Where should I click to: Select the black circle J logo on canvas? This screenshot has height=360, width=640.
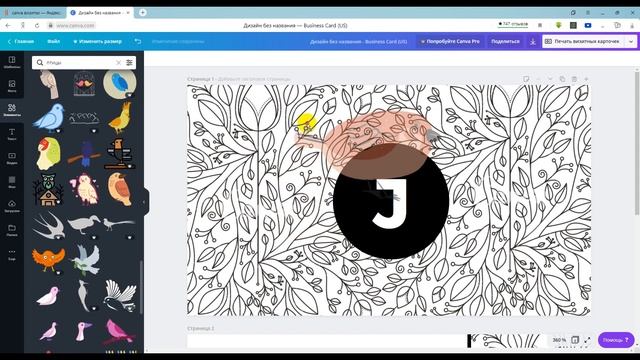(391, 201)
